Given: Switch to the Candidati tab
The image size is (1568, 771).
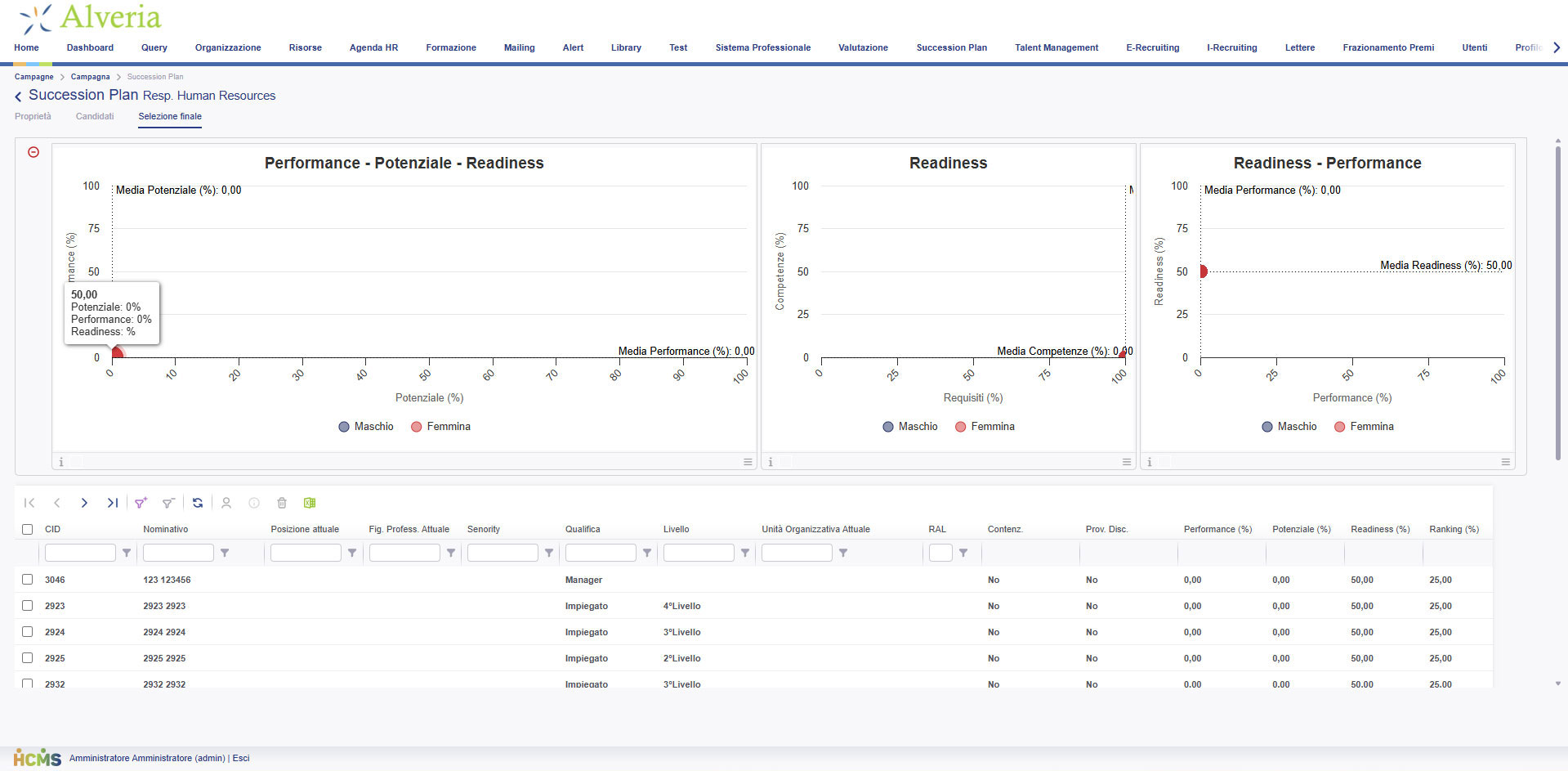Looking at the screenshot, I should pyautogui.click(x=95, y=116).
